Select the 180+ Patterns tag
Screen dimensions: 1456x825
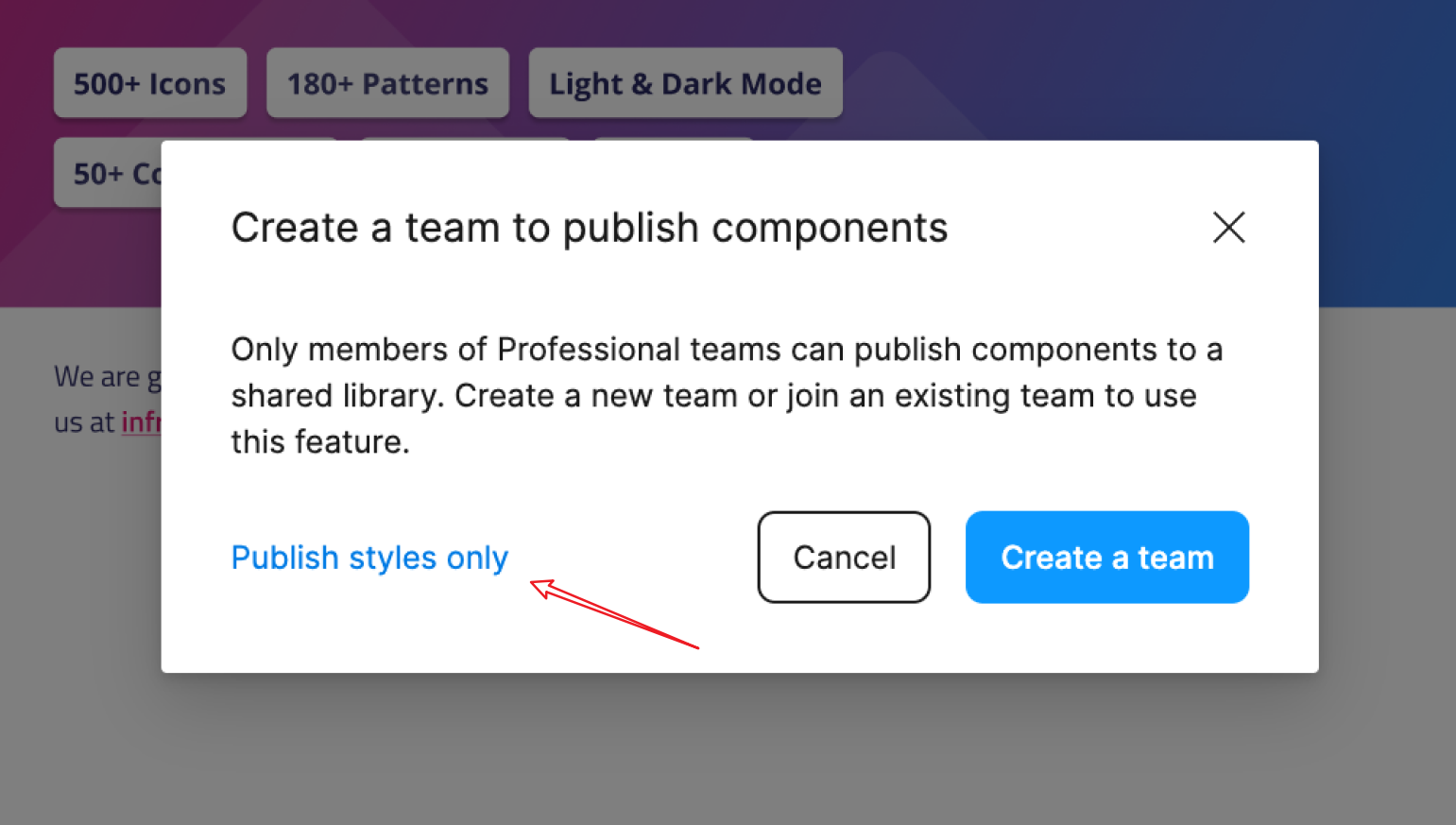coord(387,84)
